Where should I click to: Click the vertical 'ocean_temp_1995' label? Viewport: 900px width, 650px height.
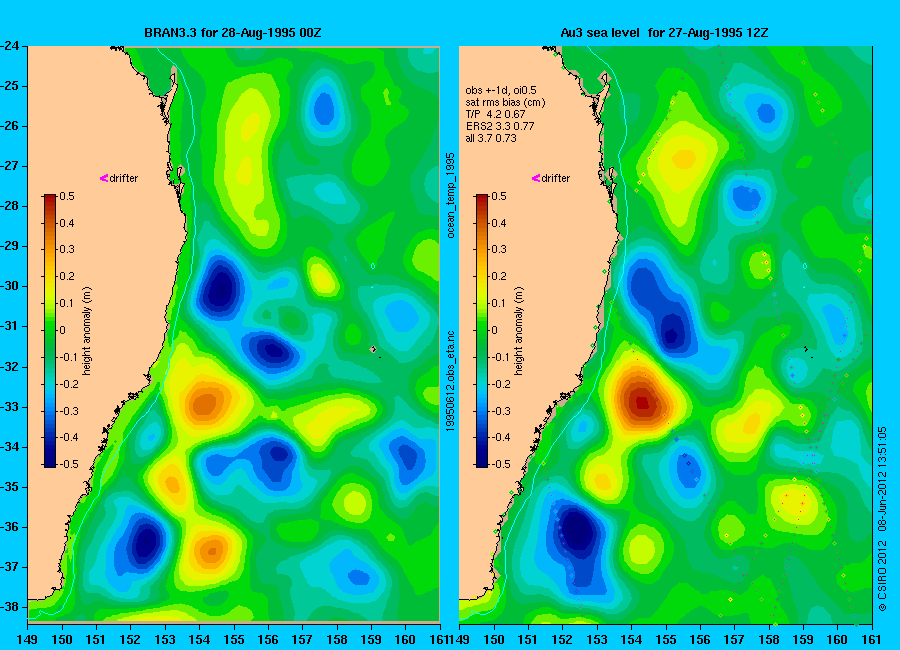point(451,195)
